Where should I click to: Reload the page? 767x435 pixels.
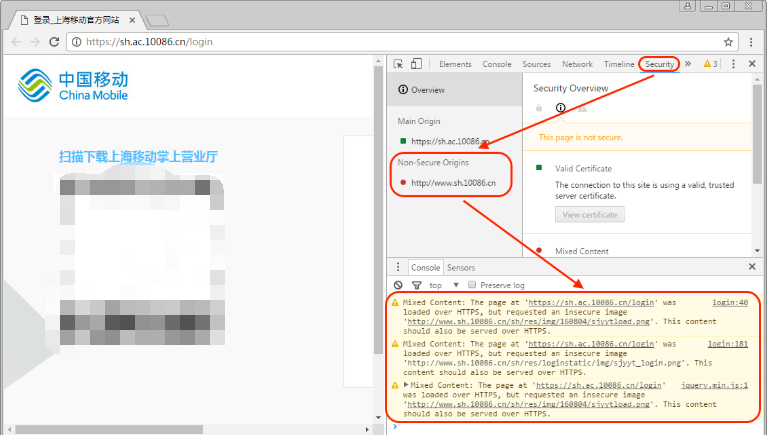pyautogui.click(x=54, y=42)
